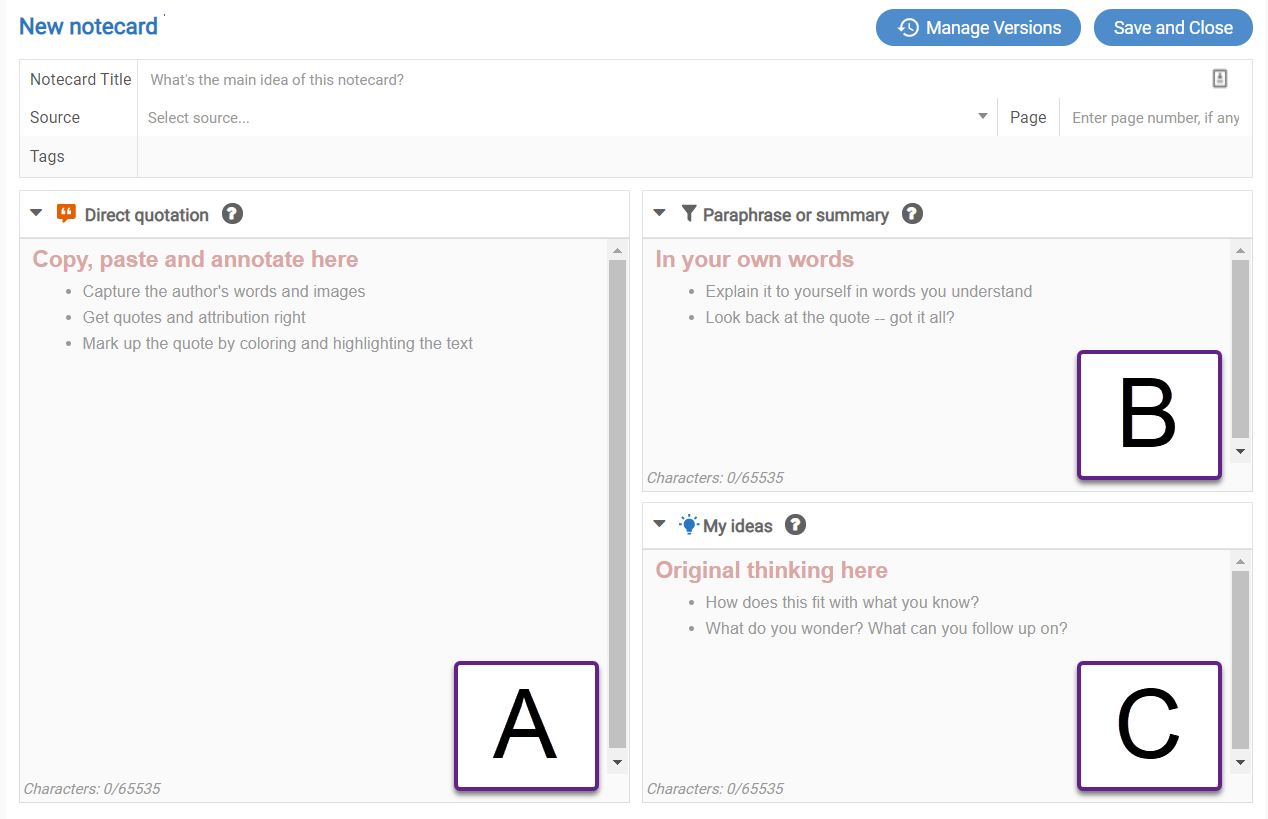1268x819 pixels.
Task: Open the My ideas help icon
Action: coord(795,524)
